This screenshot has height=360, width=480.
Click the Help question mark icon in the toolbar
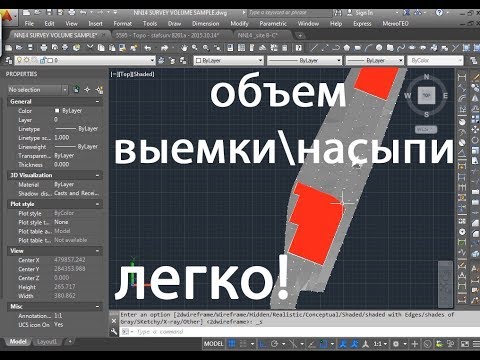click(x=298, y=48)
